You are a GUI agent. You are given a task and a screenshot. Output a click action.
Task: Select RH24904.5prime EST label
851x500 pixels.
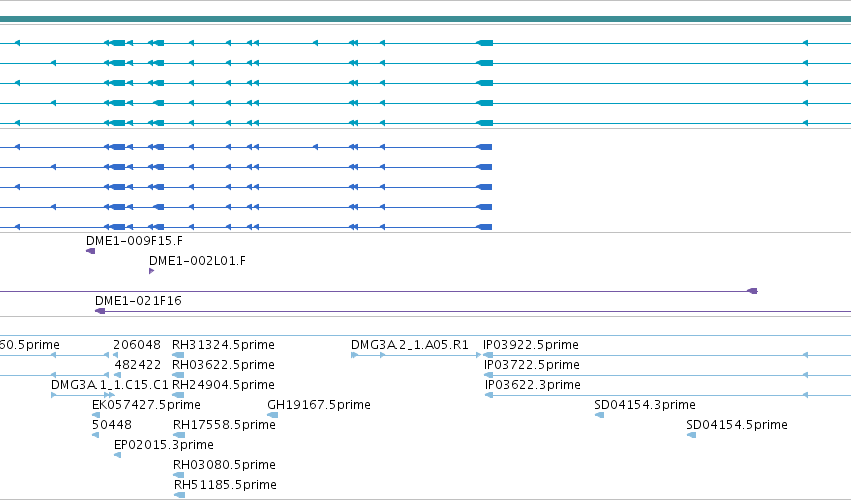click(x=223, y=385)
